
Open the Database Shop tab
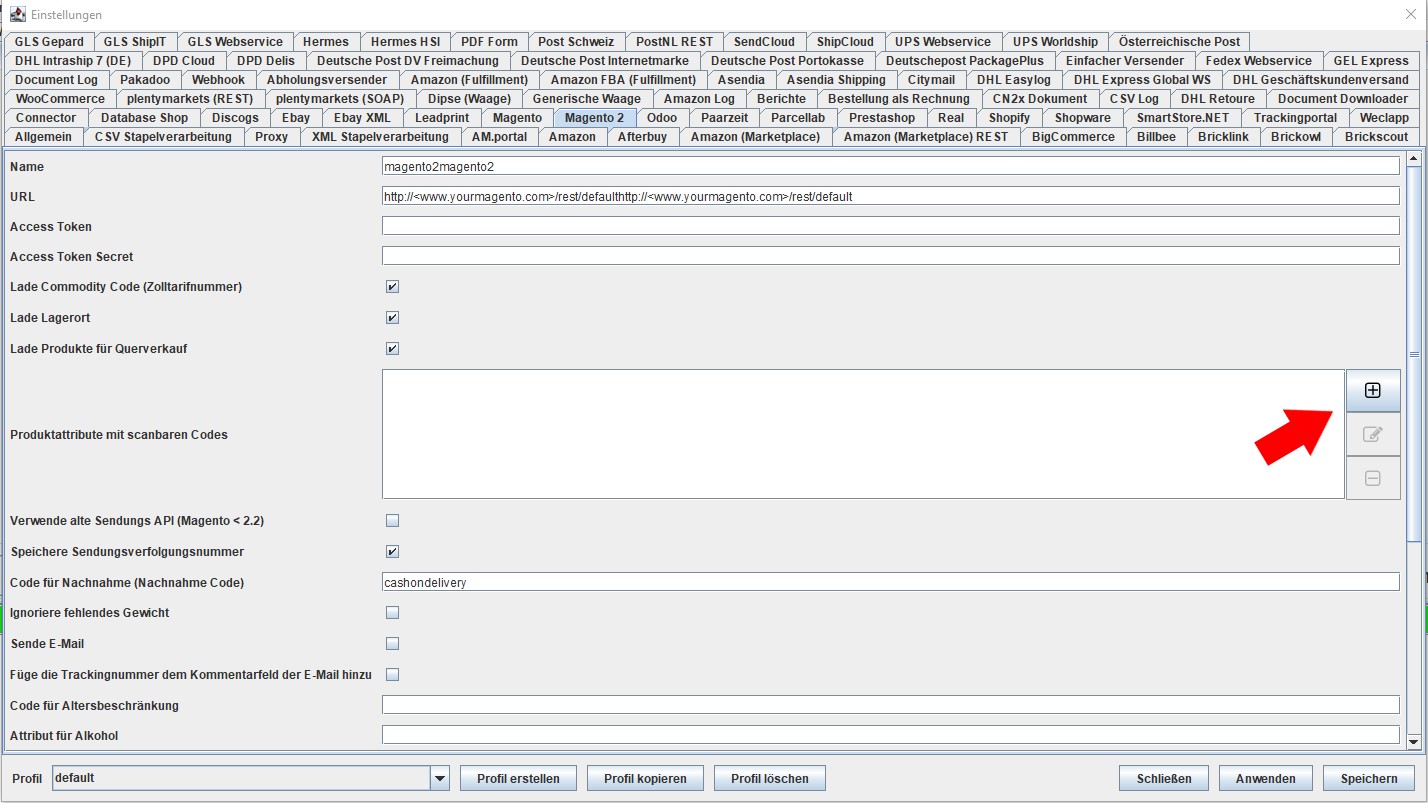point(144,118)
